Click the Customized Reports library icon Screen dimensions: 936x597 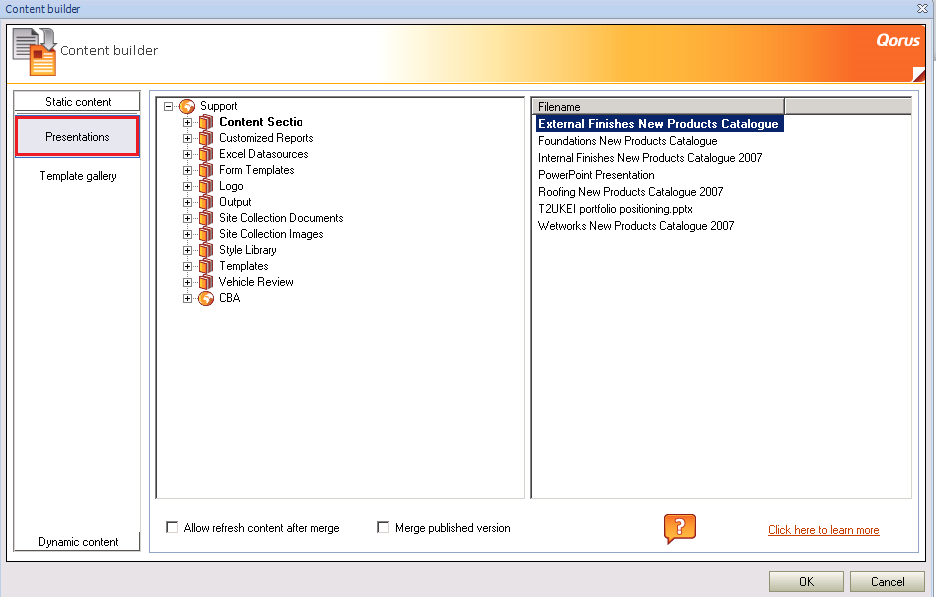click(206, 139)
